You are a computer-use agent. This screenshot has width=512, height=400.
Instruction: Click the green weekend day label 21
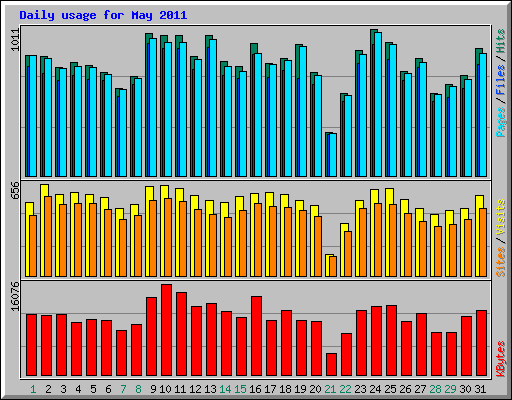pyautogui.click(x=330, y=389)
